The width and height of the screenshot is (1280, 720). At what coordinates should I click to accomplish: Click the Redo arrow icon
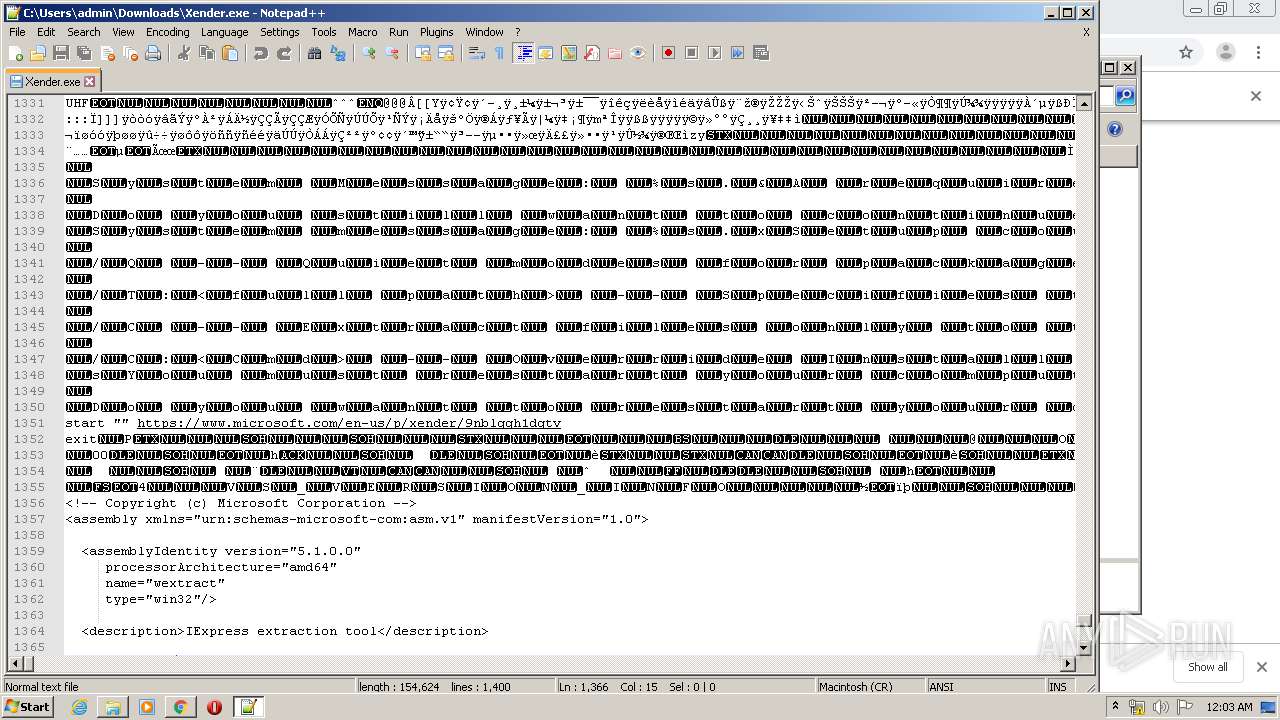tap(284, 53)
